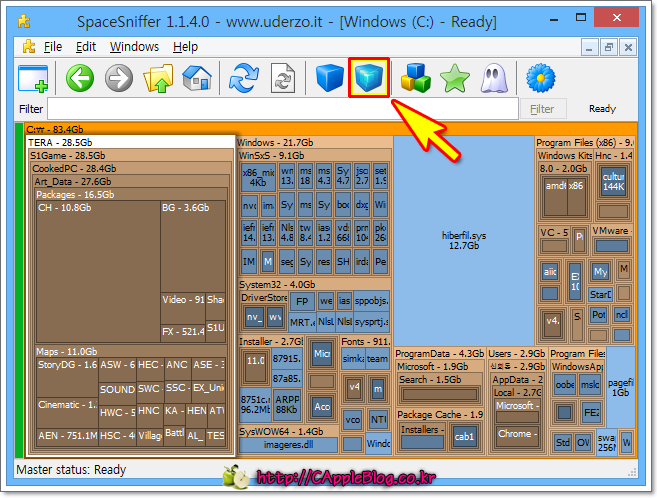Select the imageres.dll file block
Viewport: 658px width, 498px height.
288,445
